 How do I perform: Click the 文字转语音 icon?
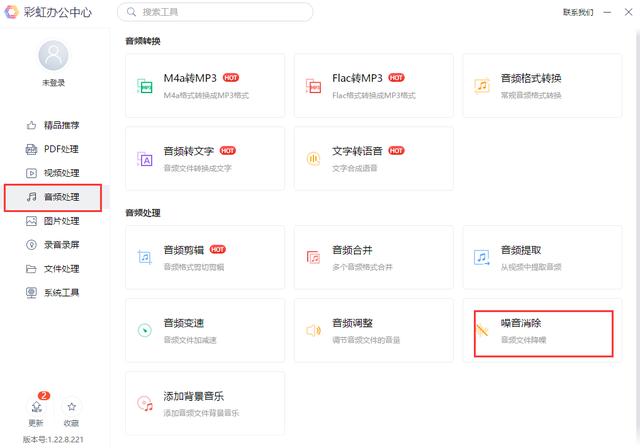313,159
